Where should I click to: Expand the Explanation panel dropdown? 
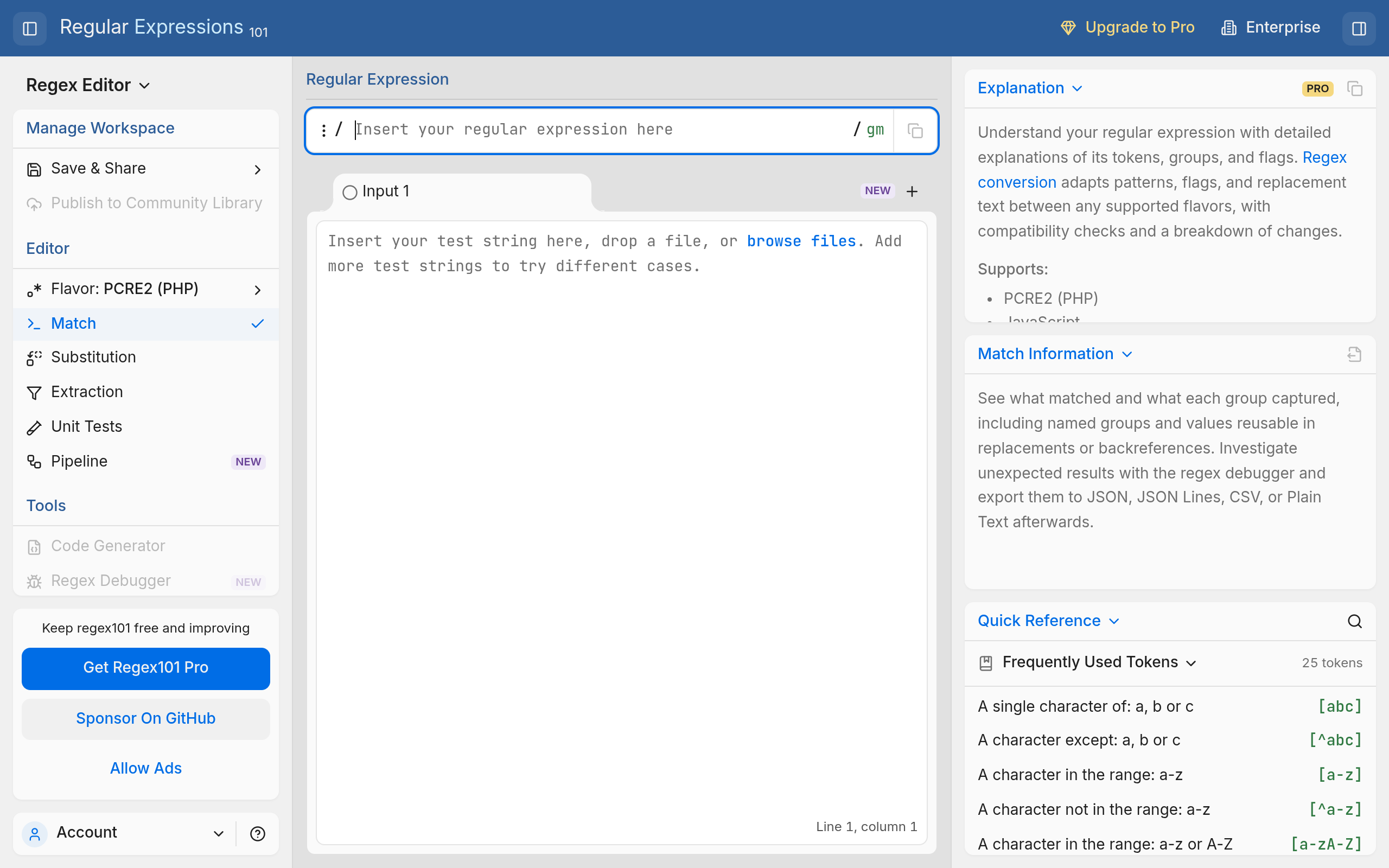pyautogui.click(x=1030, y=88)
